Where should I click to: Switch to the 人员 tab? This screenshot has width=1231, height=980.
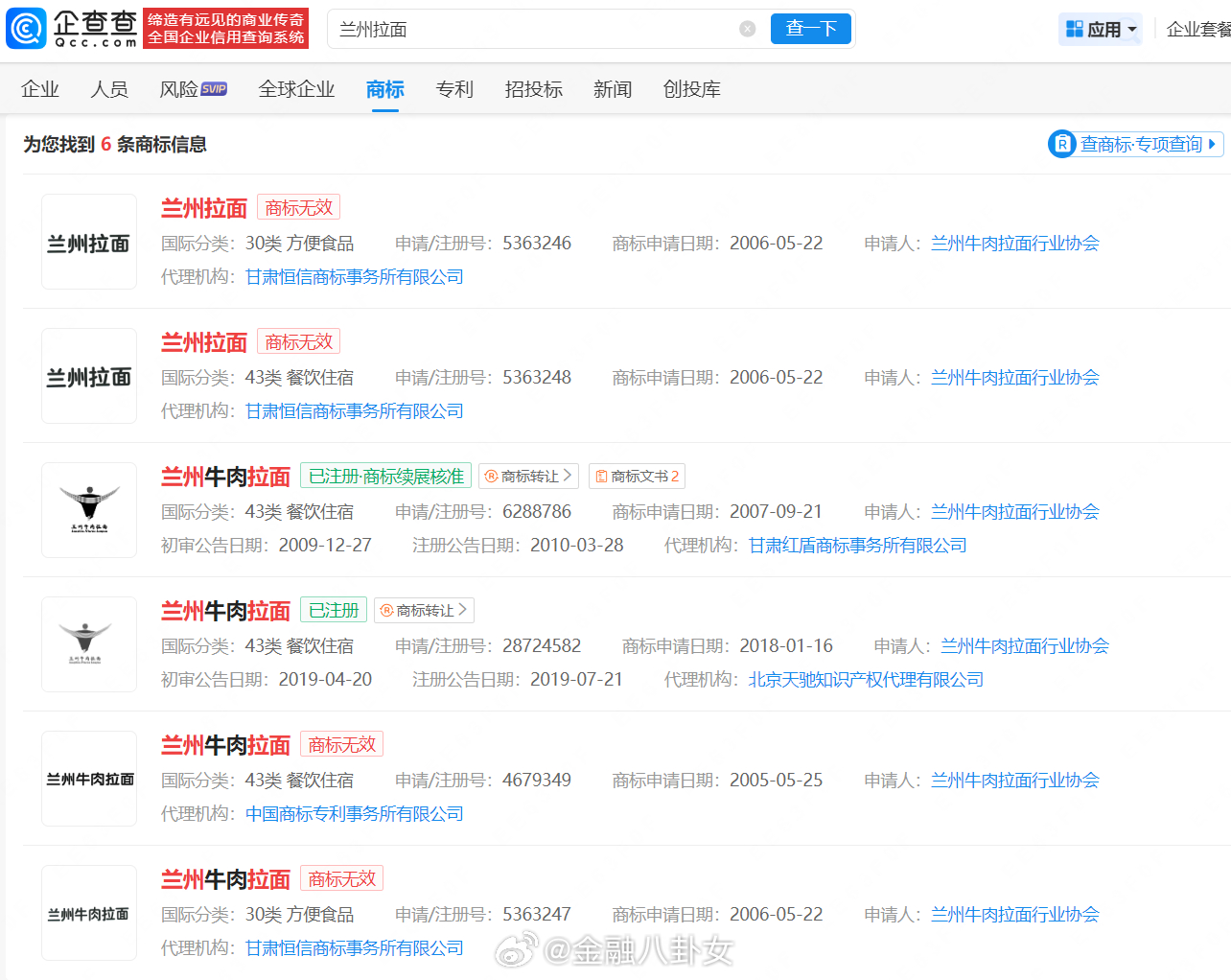[109, 89]
